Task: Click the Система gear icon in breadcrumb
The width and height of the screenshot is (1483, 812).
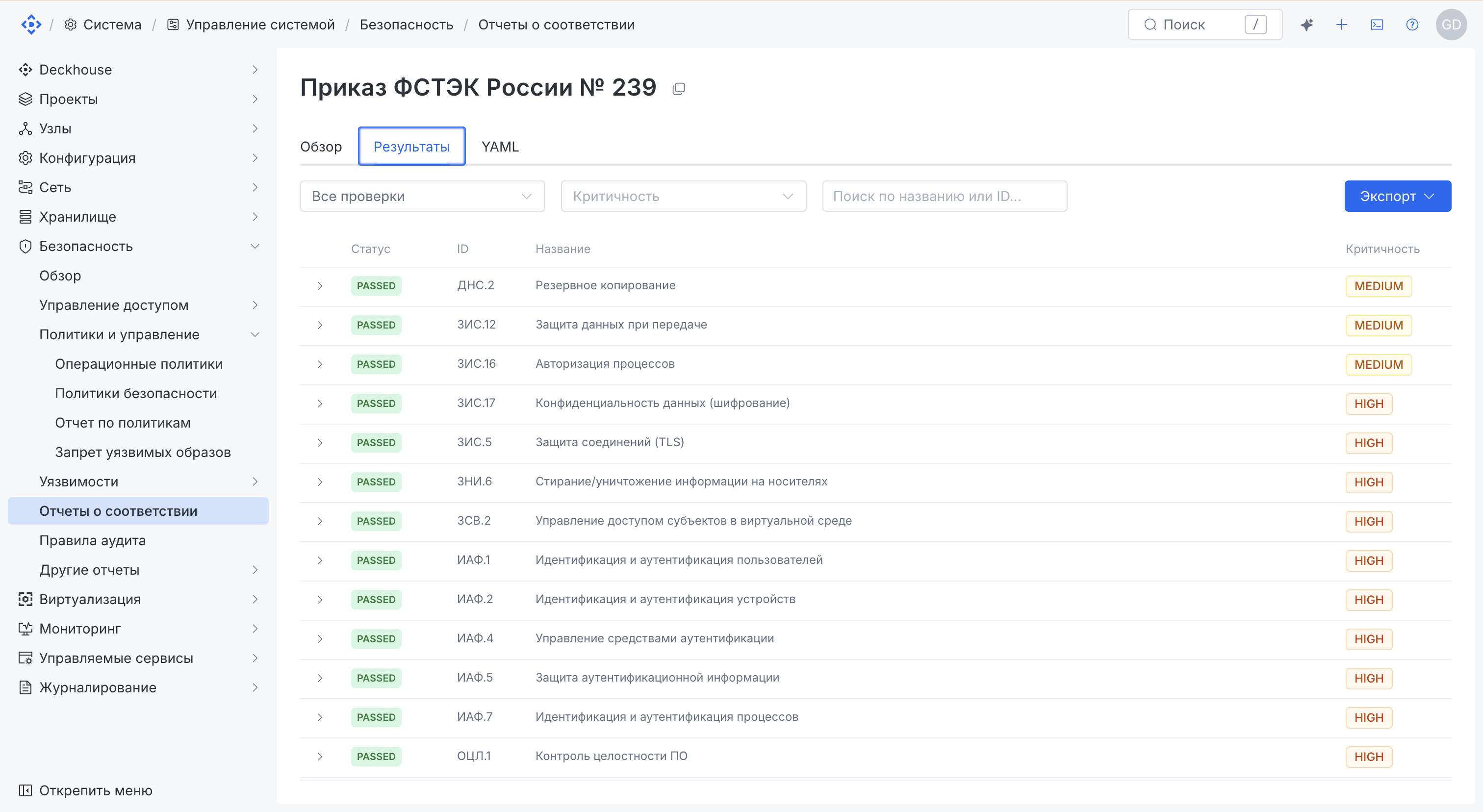Action: click(71, 25)
